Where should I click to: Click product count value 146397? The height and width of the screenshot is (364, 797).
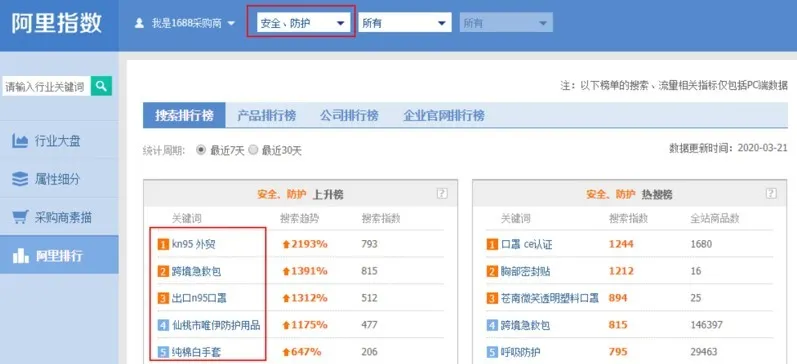[x=707, y=325]
